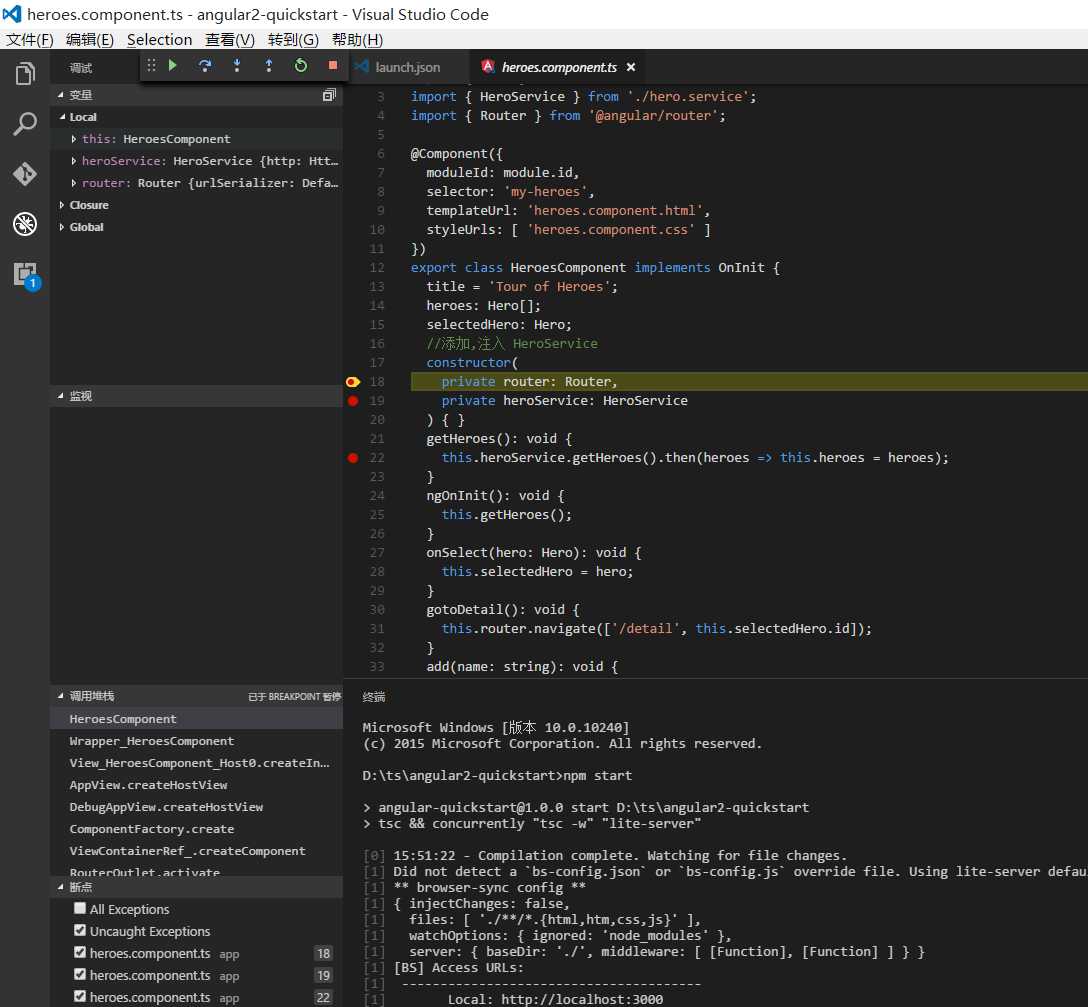Viewport: 1088px width, 1007px height.
Task: Toggle the All Exceptions checkbox
Action: 80,908
